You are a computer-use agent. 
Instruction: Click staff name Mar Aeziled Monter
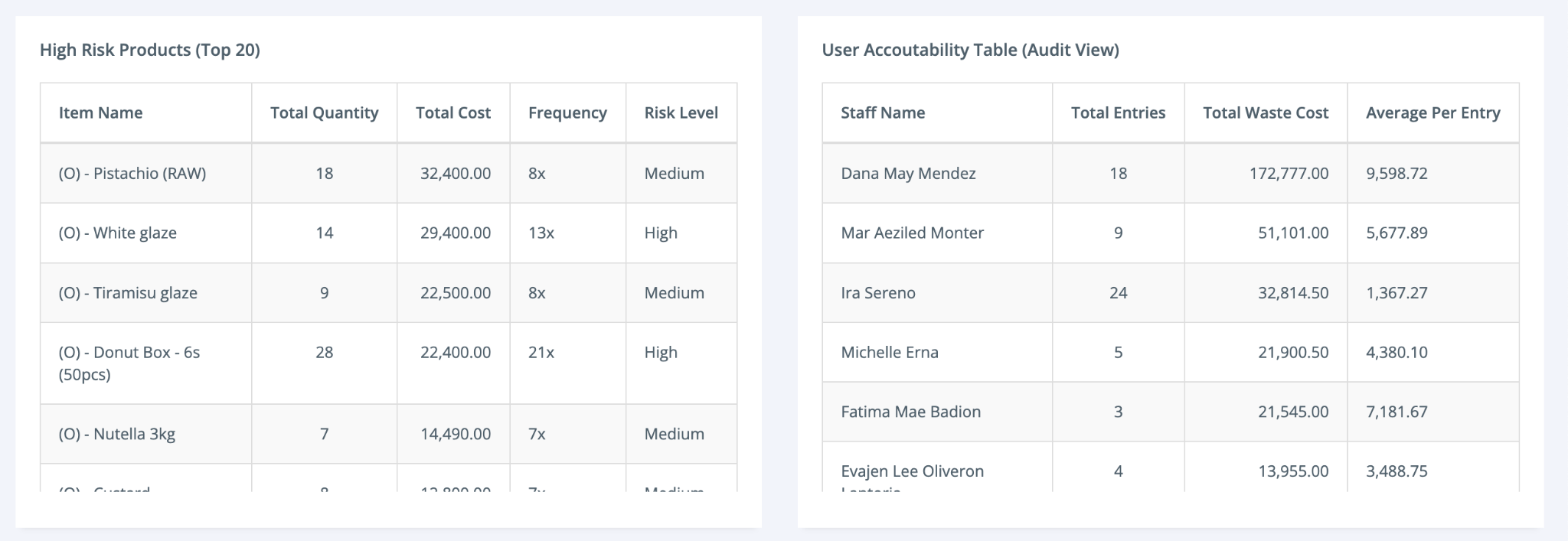(x=912, y=233)
